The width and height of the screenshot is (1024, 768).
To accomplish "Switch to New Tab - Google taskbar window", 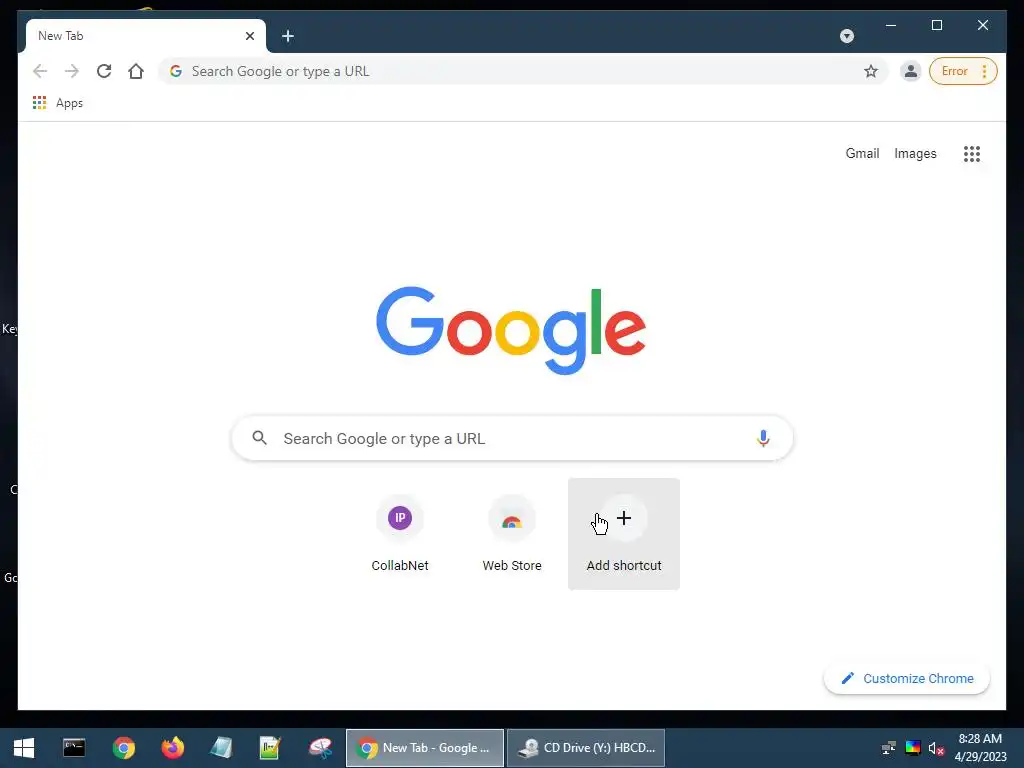I will pyautogui.click(x=424, y=748).
